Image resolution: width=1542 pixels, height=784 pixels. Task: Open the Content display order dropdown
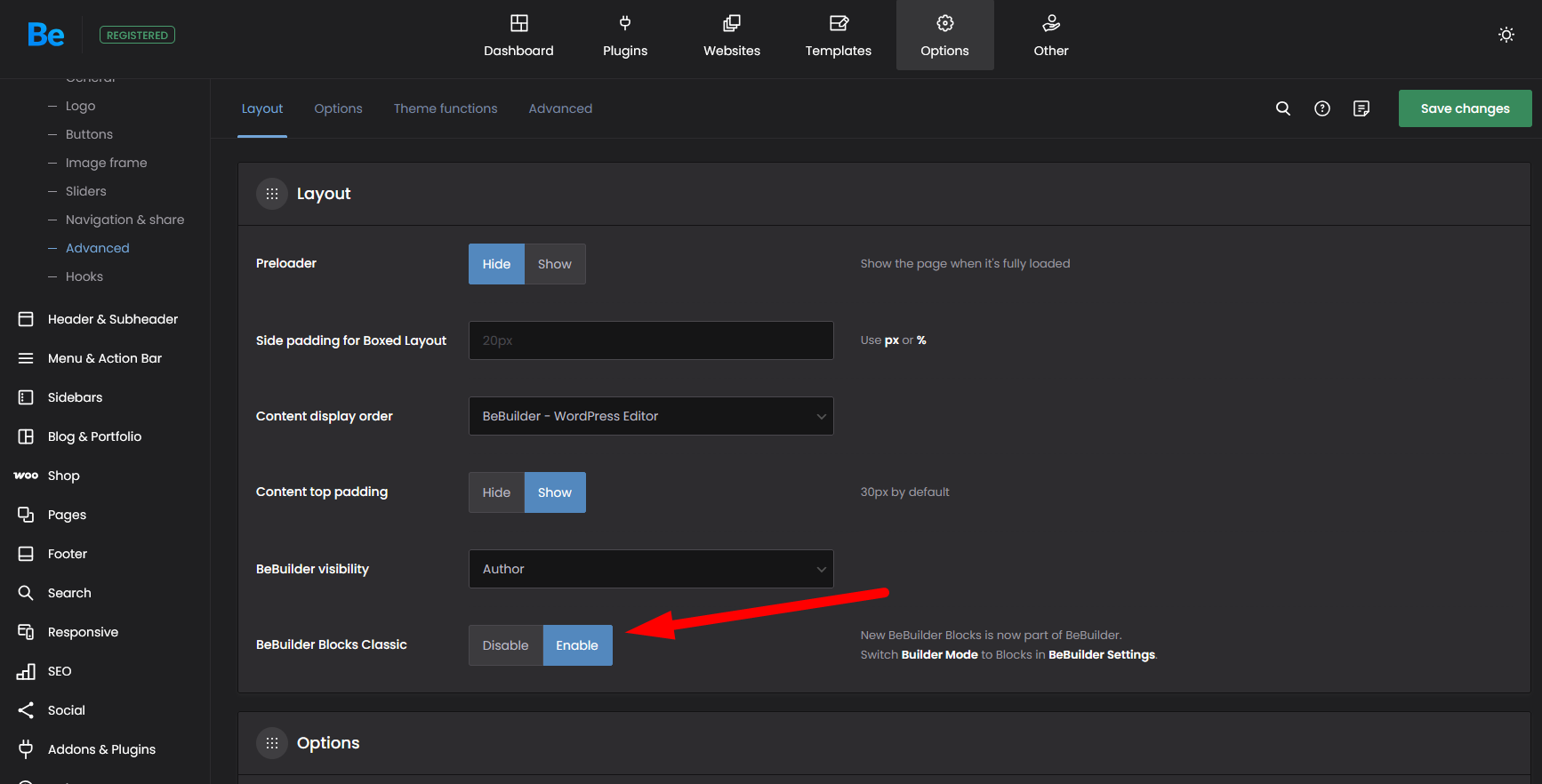(650, 416)
